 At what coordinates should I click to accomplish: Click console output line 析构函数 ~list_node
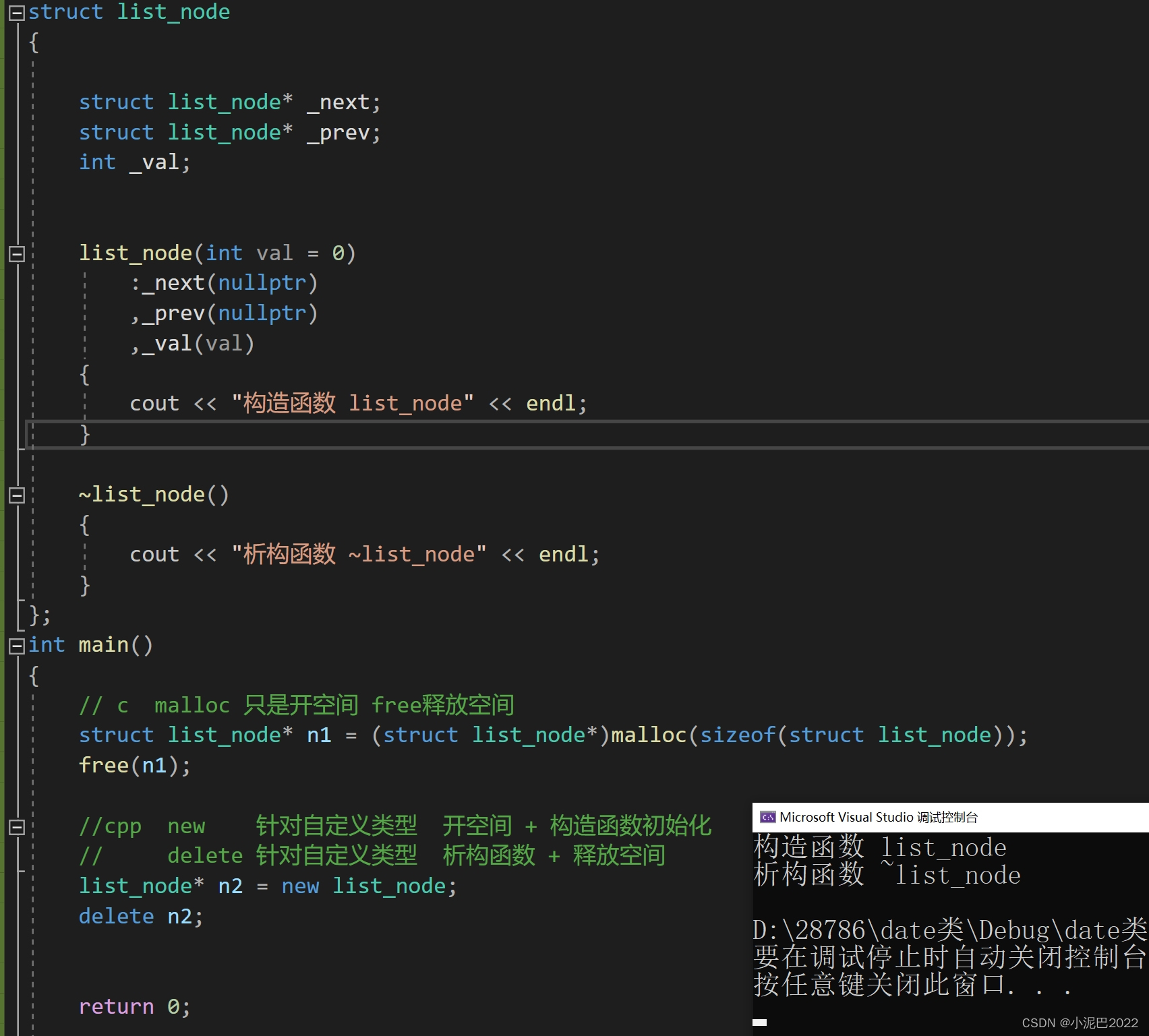(887, 875)
